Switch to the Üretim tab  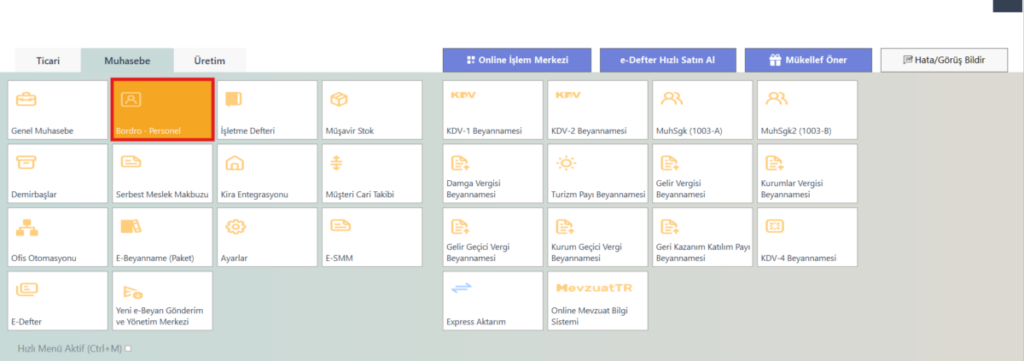(210, 61)
